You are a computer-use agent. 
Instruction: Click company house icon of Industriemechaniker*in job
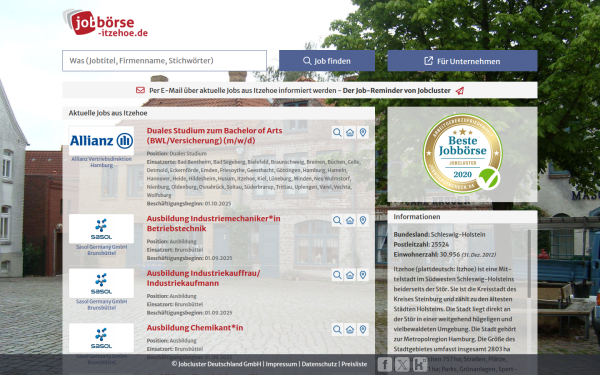(x=350, y=220)
